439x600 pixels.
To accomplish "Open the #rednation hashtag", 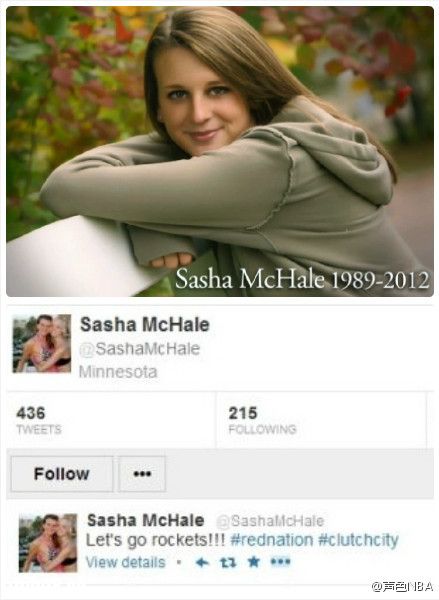I will pos(272,540).
